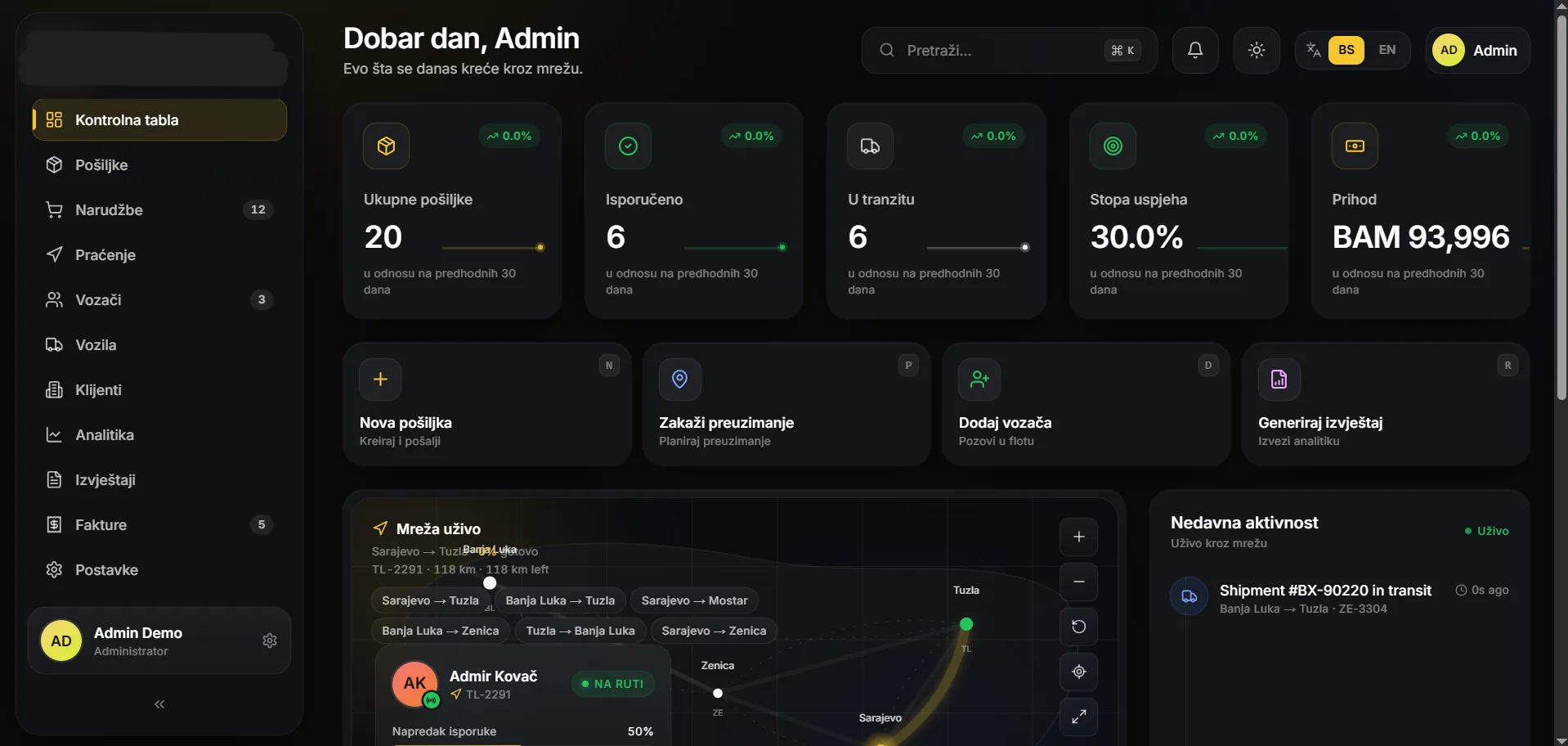This screenshot has height=746, width=1568.
Task: Select the BS language option
Action: [1346, 50]
